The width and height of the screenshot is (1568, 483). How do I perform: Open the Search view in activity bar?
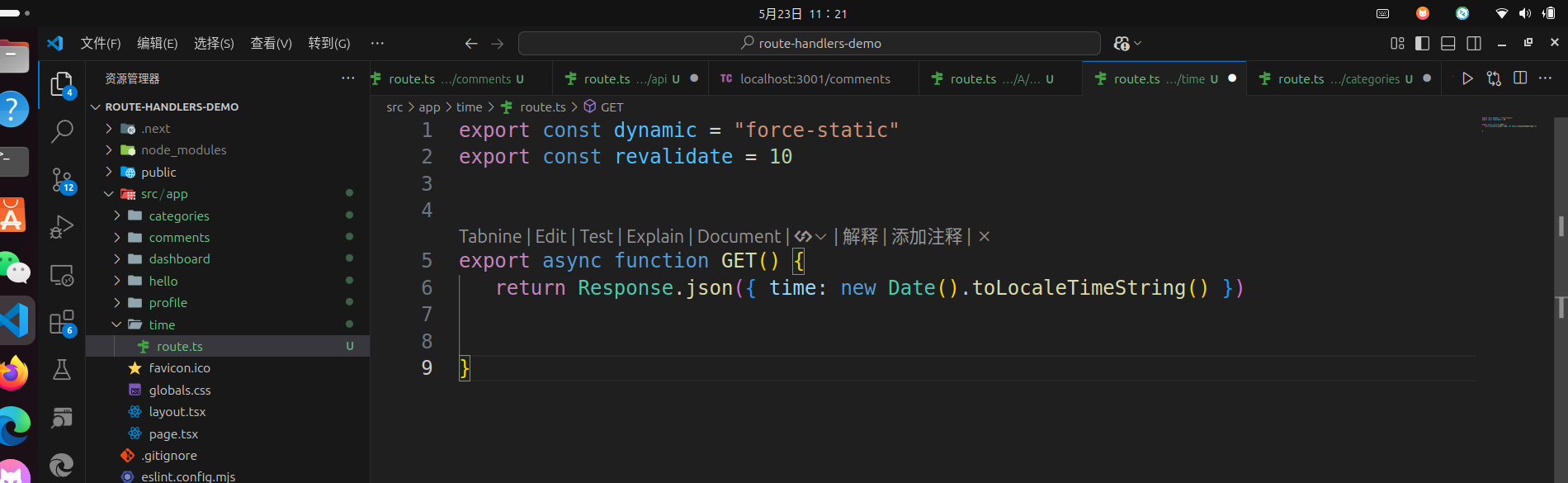(x=62, y=131)
